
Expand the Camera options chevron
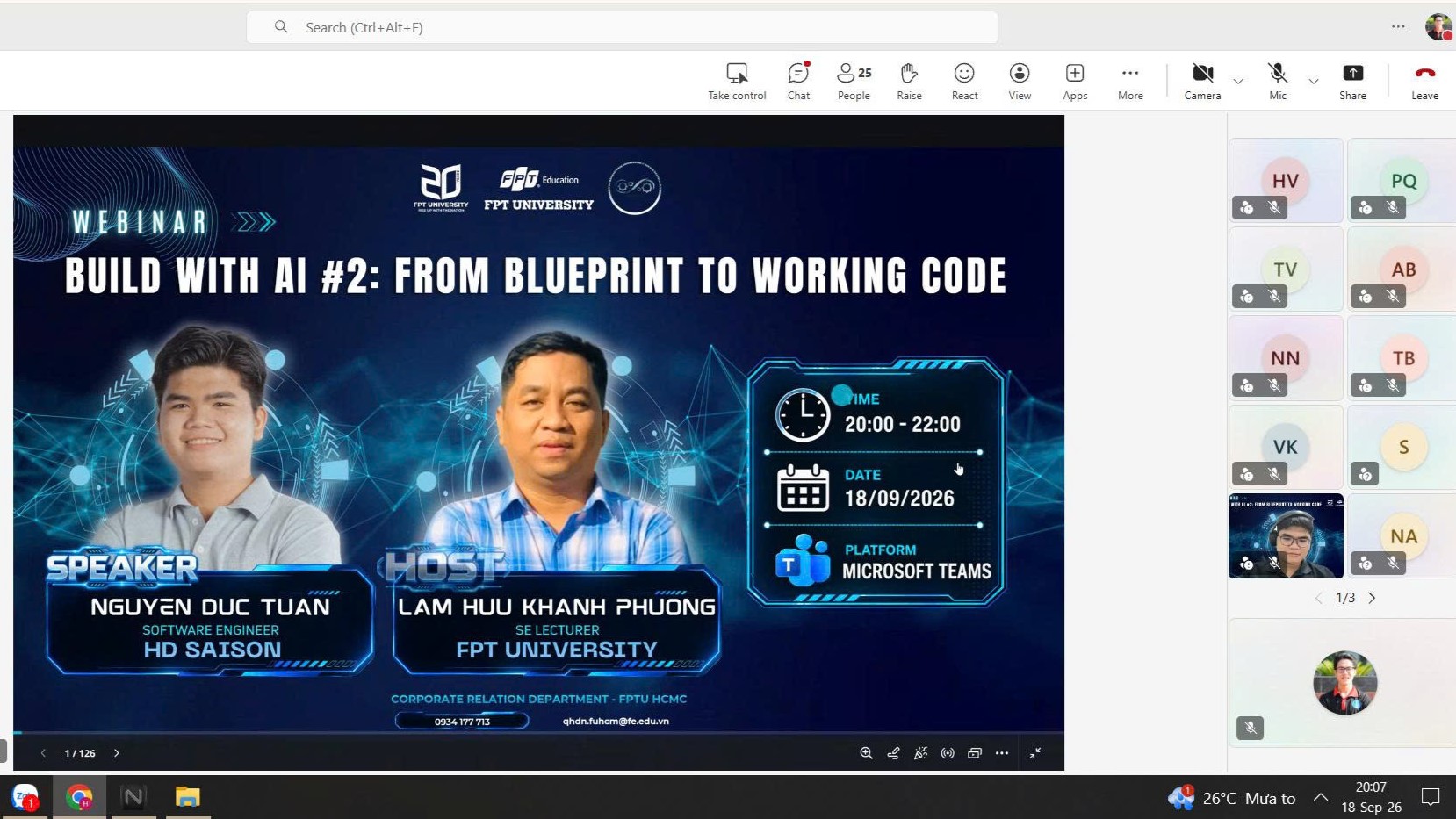coord(1238,81)
